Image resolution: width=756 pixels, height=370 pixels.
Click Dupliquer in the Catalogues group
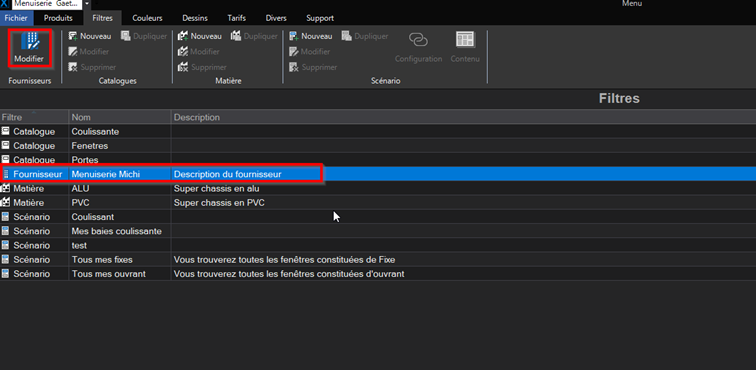pos(144,36)
